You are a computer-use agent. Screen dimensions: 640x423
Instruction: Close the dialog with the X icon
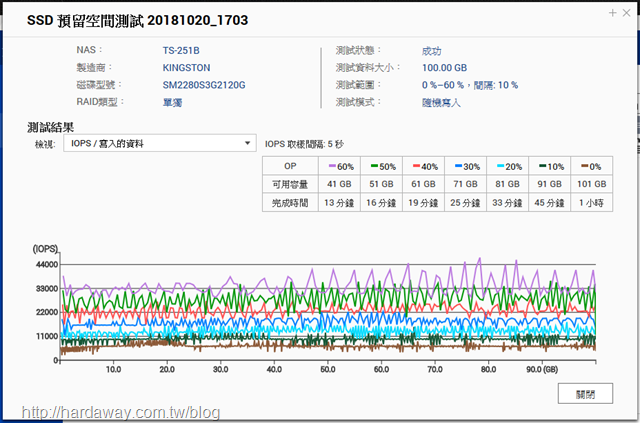click(627, 13)
